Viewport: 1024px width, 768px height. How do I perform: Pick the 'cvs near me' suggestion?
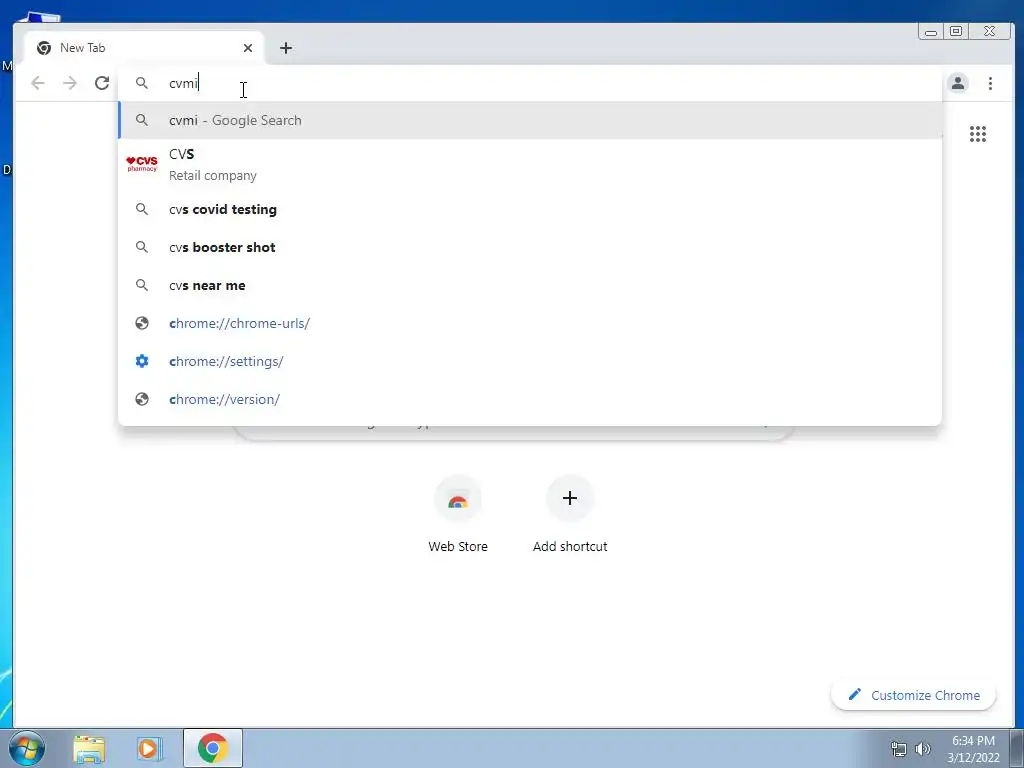[530, 285]
